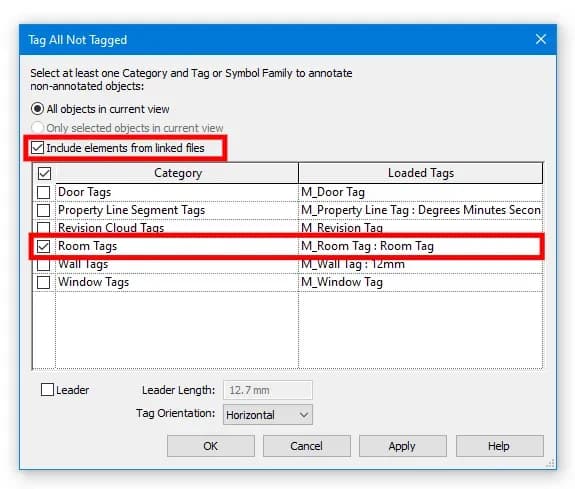Check the Door Tags checkbox
The width and height of the screenshot is (575, 489).
point(44,192)
